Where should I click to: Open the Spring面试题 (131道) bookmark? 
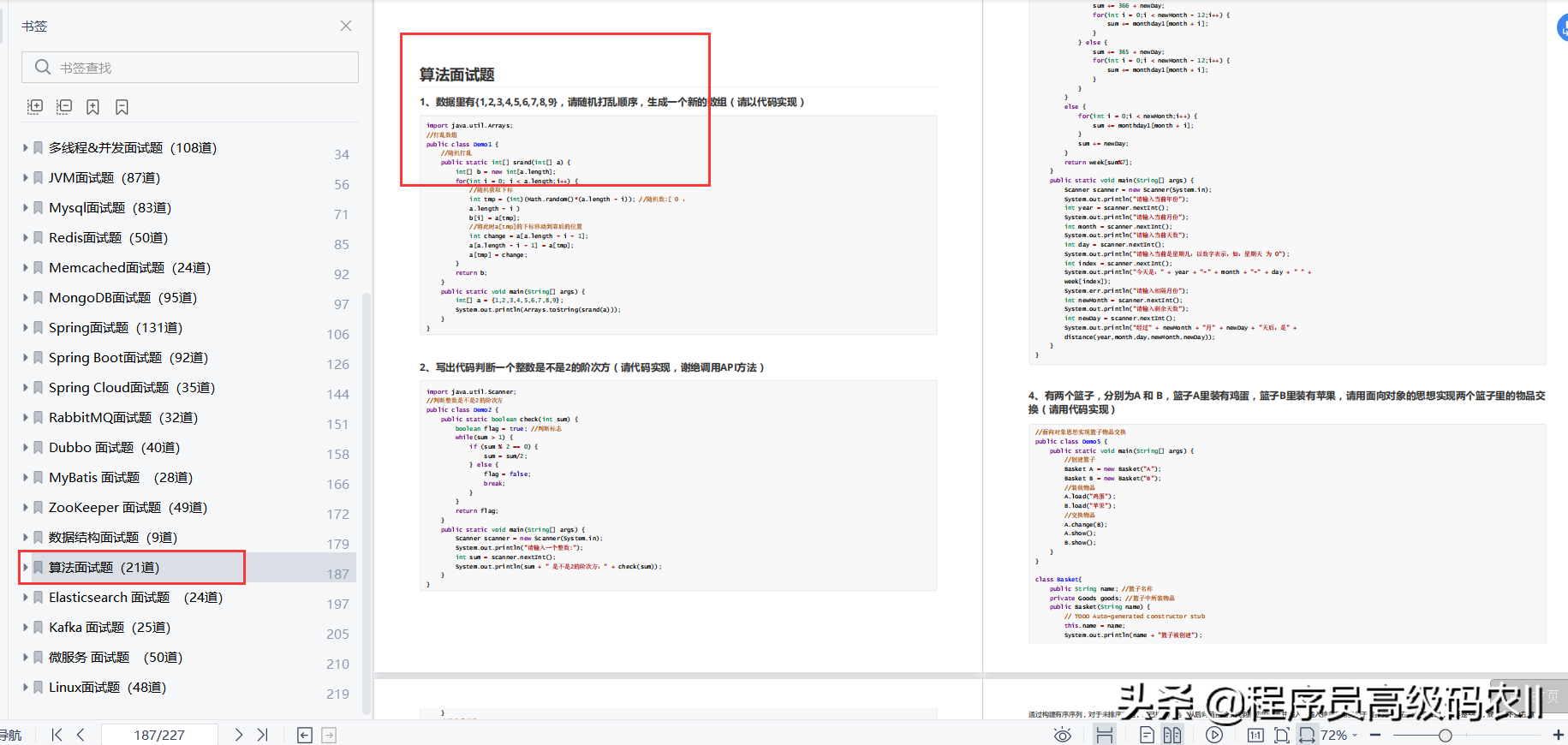pos(116,327)
